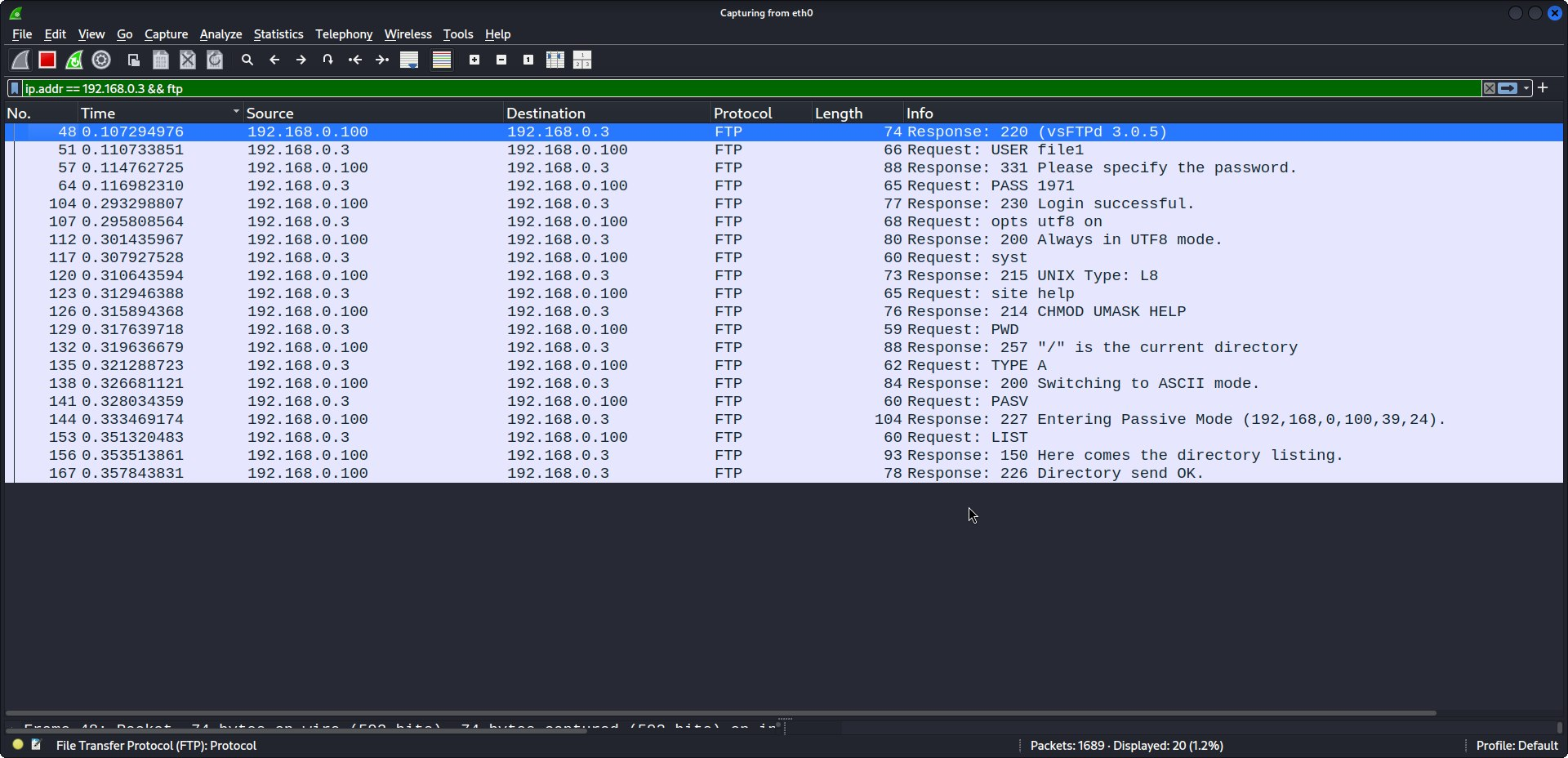
Task: Click Profile: Default in status bar
Action: pyautogui.click(x=1517, y=745)
